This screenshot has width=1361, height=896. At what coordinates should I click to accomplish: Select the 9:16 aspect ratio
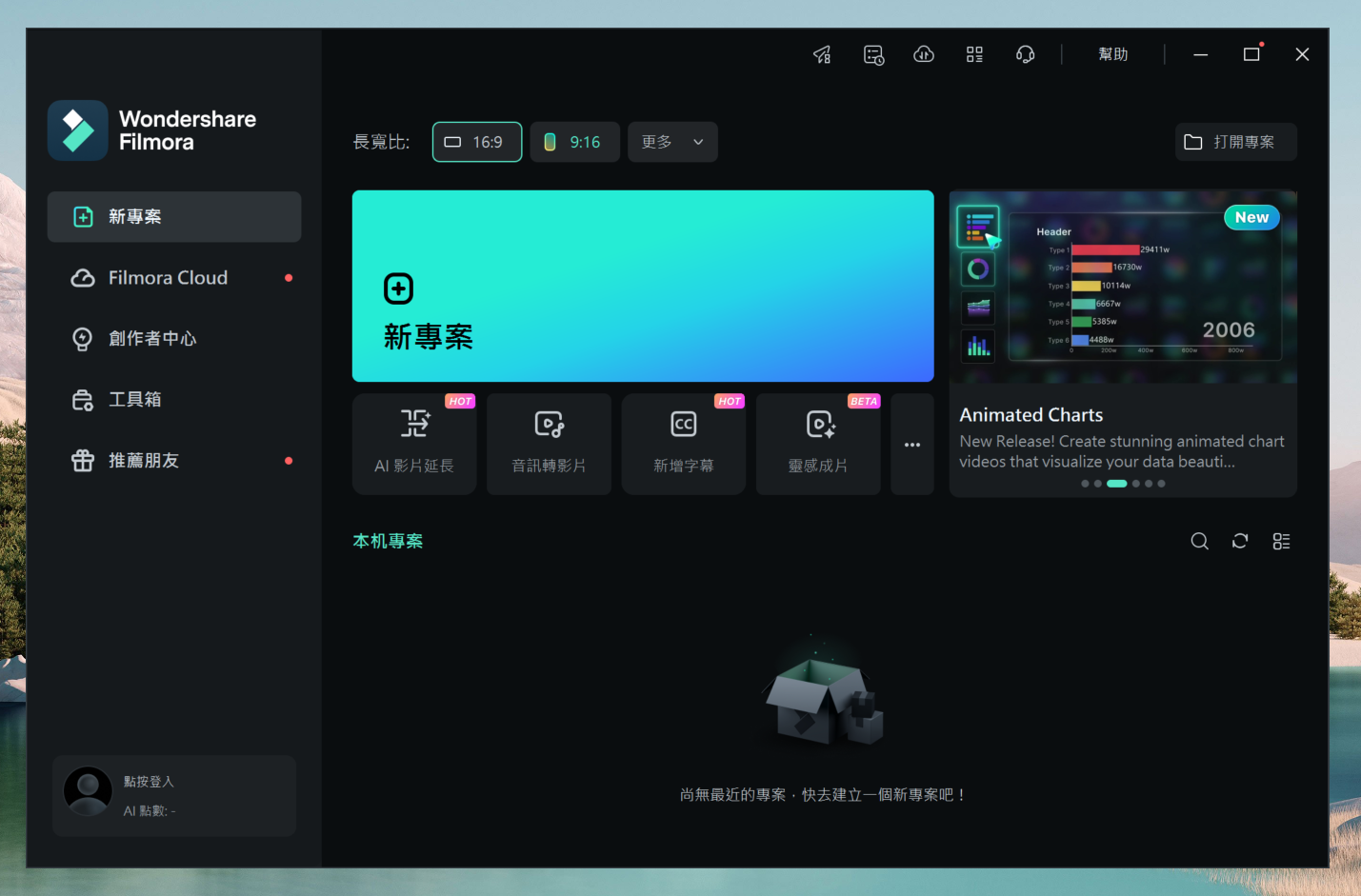point(574,142)
